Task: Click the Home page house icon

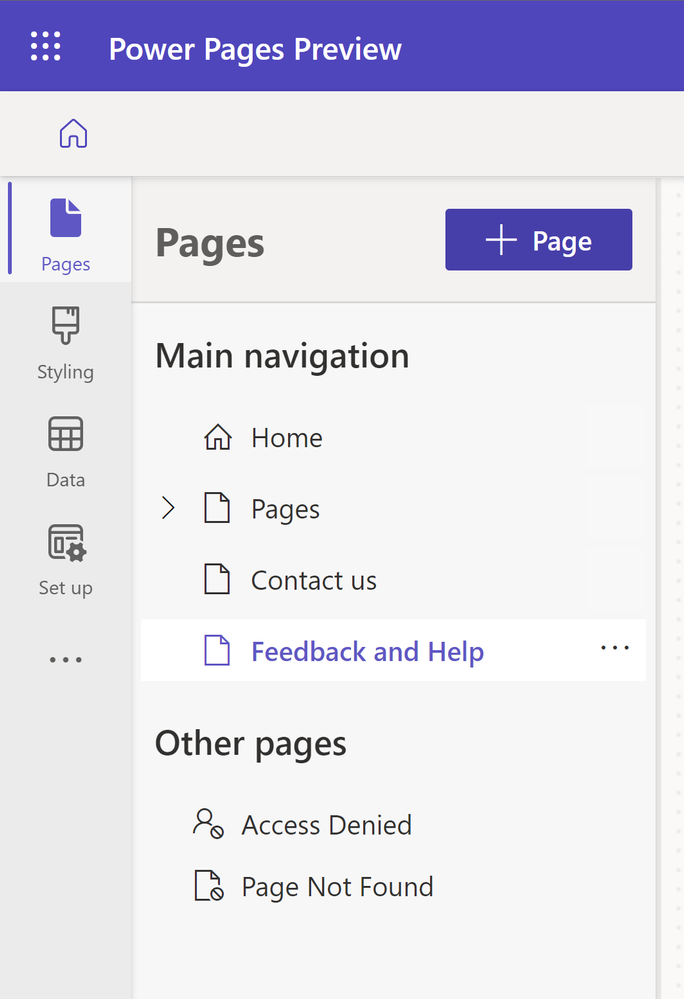Action: click(218, 438)
